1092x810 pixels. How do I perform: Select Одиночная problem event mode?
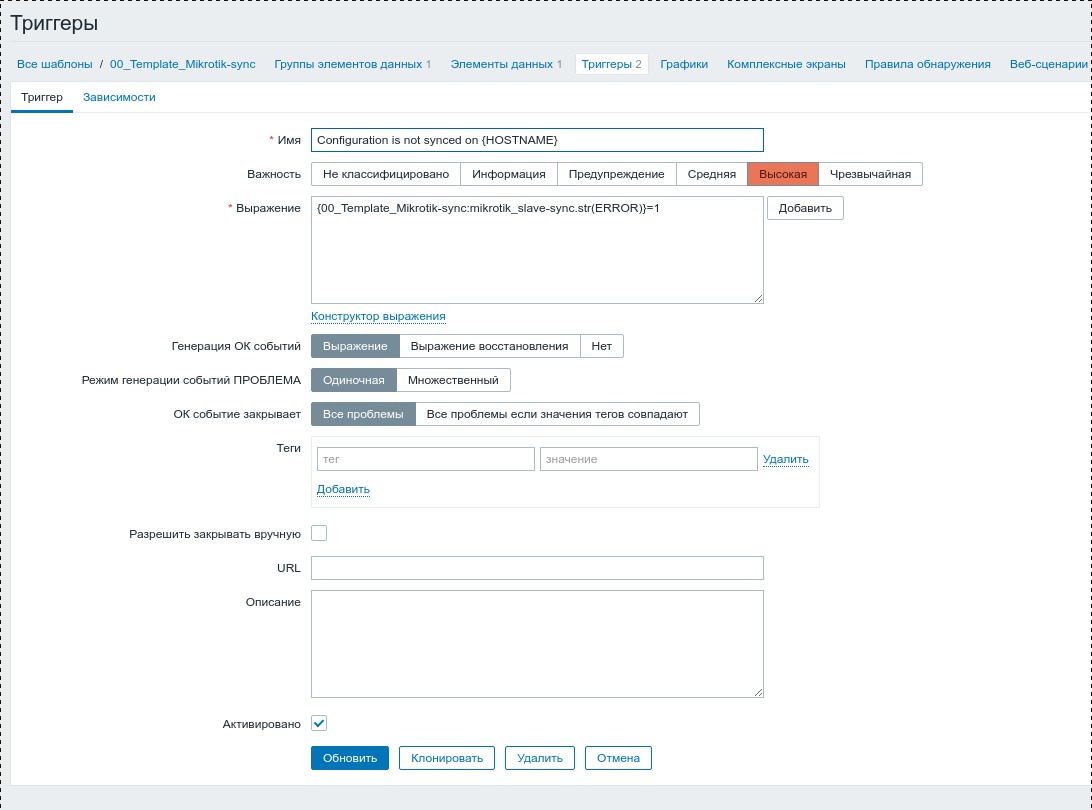[x=354, y=380]
